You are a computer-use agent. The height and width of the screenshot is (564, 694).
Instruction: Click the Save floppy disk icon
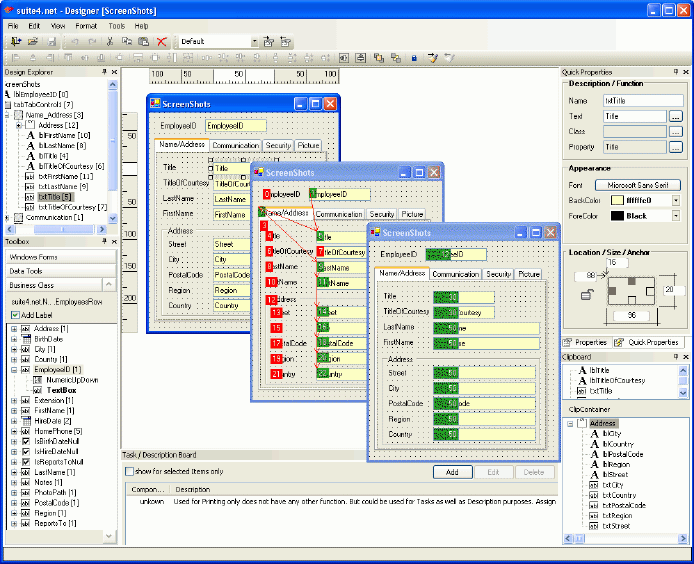pyautogui.click(x=50, y=42)
